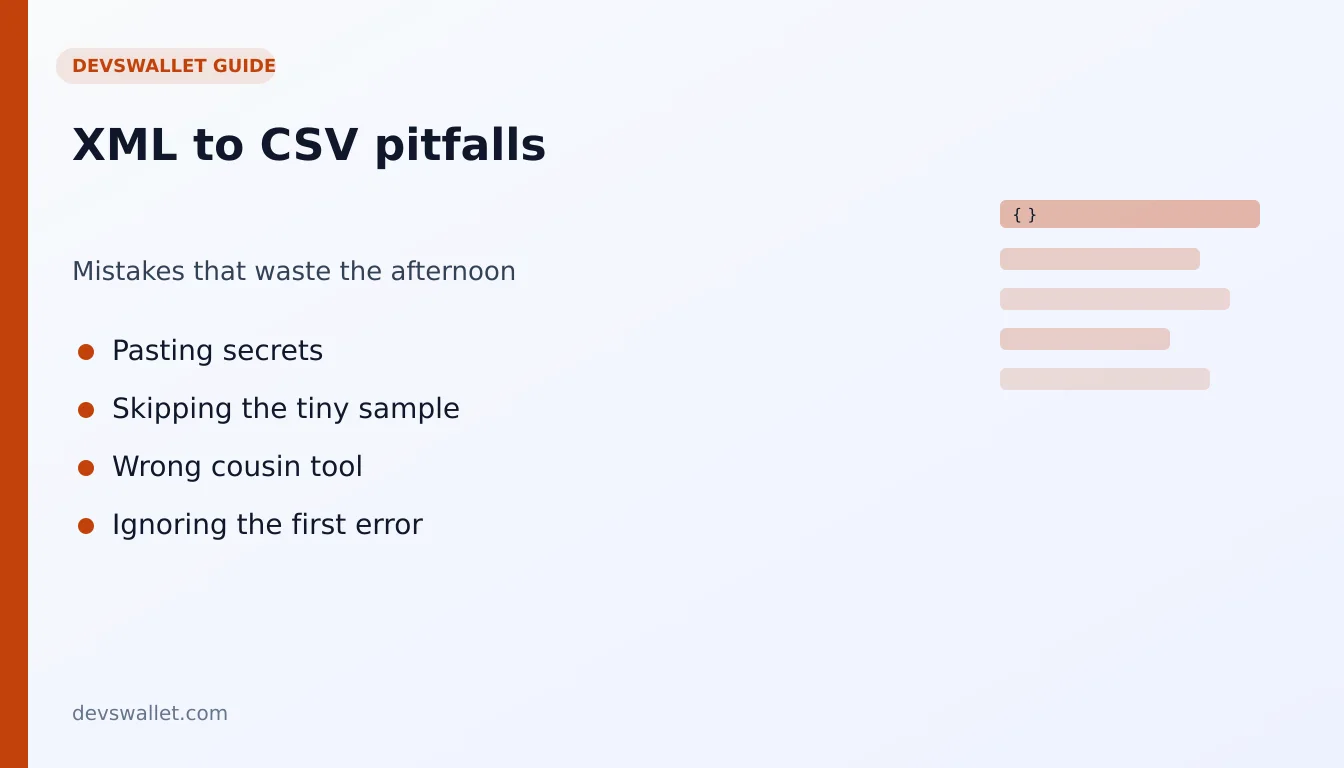Choose the Skipping the tiny sample item
Image resolution: width=1344 pixels, height=768 pixels.
pyautogui.click(x=286, y=409)
